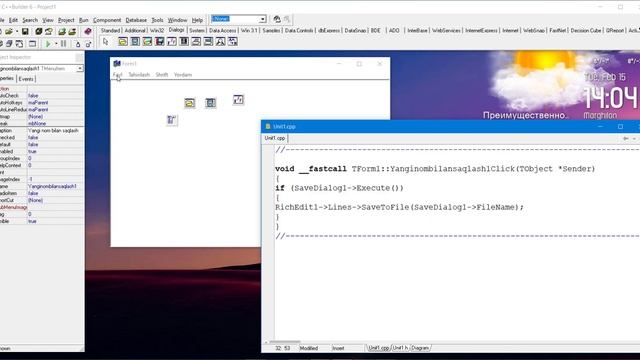The height and width of the screenshot is (360, 640).
Task: Pick the SaveDialog component from Dialogs palette
Action: tap(135, 42)
